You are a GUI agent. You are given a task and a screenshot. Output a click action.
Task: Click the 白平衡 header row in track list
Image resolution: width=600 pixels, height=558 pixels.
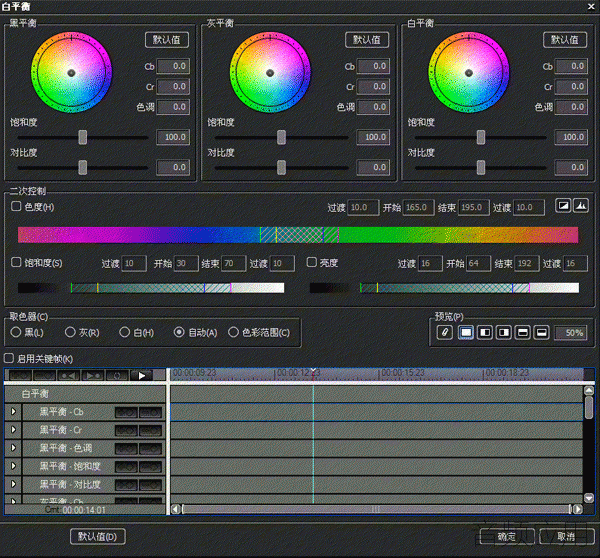[x=85, y=394]
